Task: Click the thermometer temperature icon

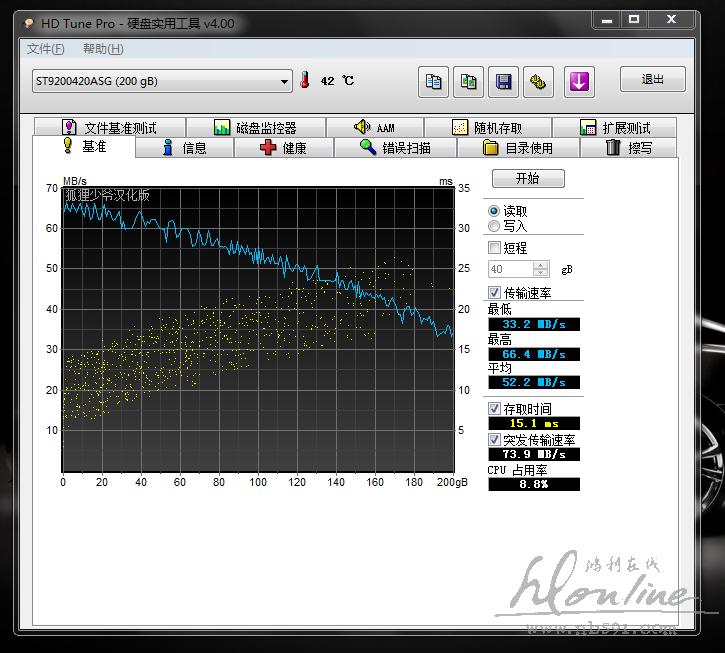Action: 304,81
